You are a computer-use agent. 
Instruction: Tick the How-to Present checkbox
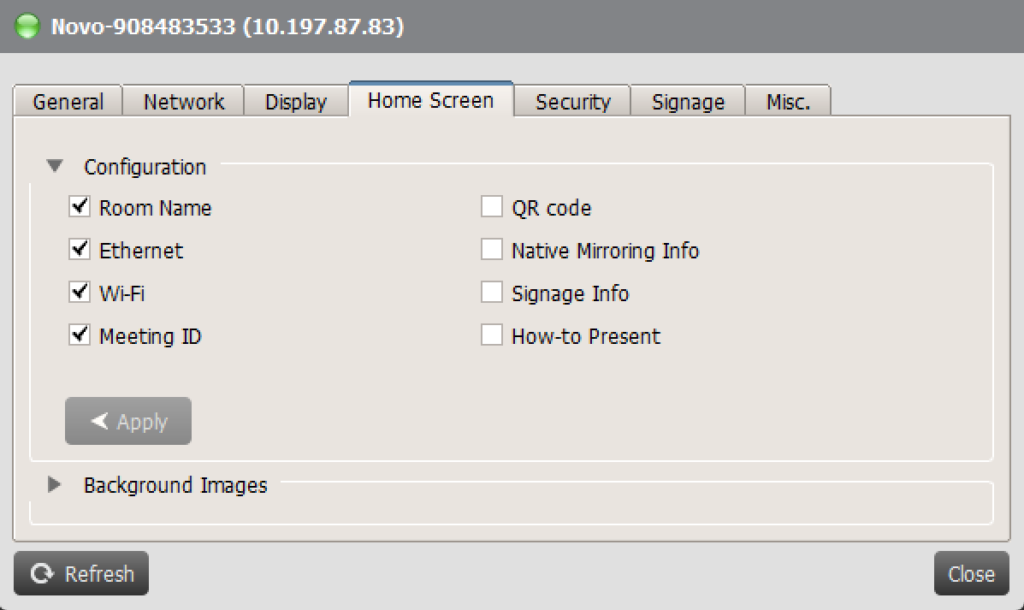pos(492,335)
